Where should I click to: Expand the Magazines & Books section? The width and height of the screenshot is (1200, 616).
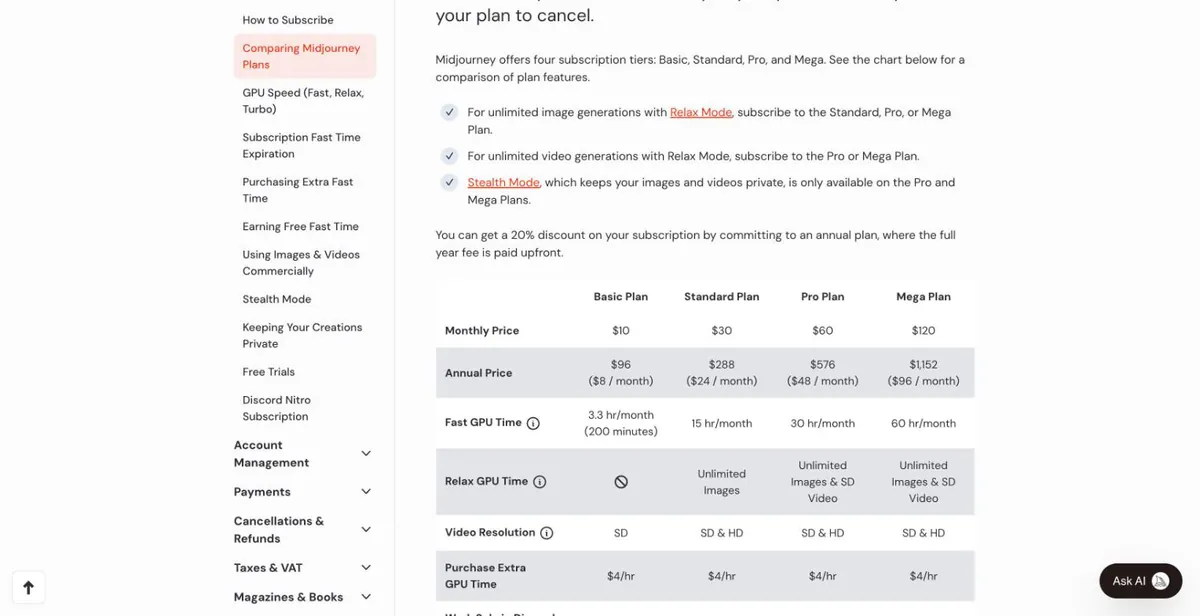303,597
